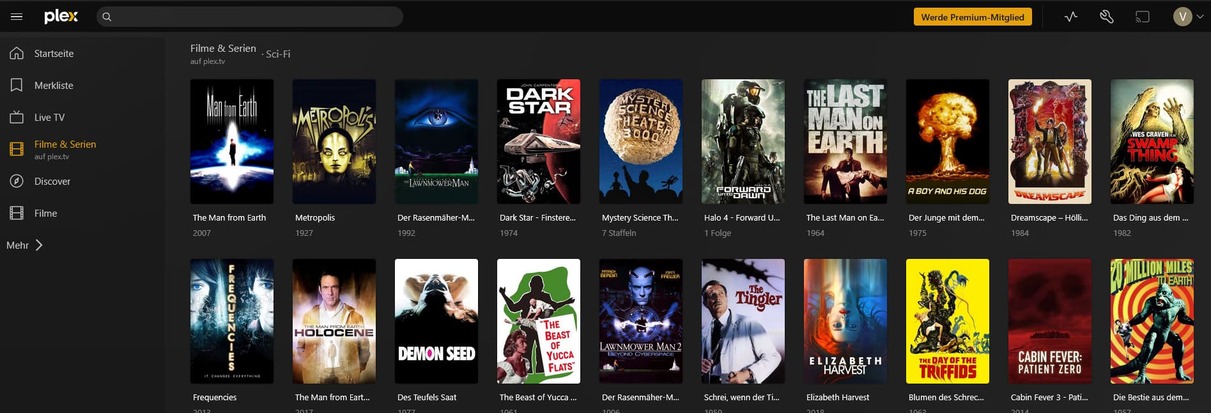Open Halo 4 Forward Unto Dawn poster
The width and height of the screenshot is (1211, 413).
pos(743,141)
